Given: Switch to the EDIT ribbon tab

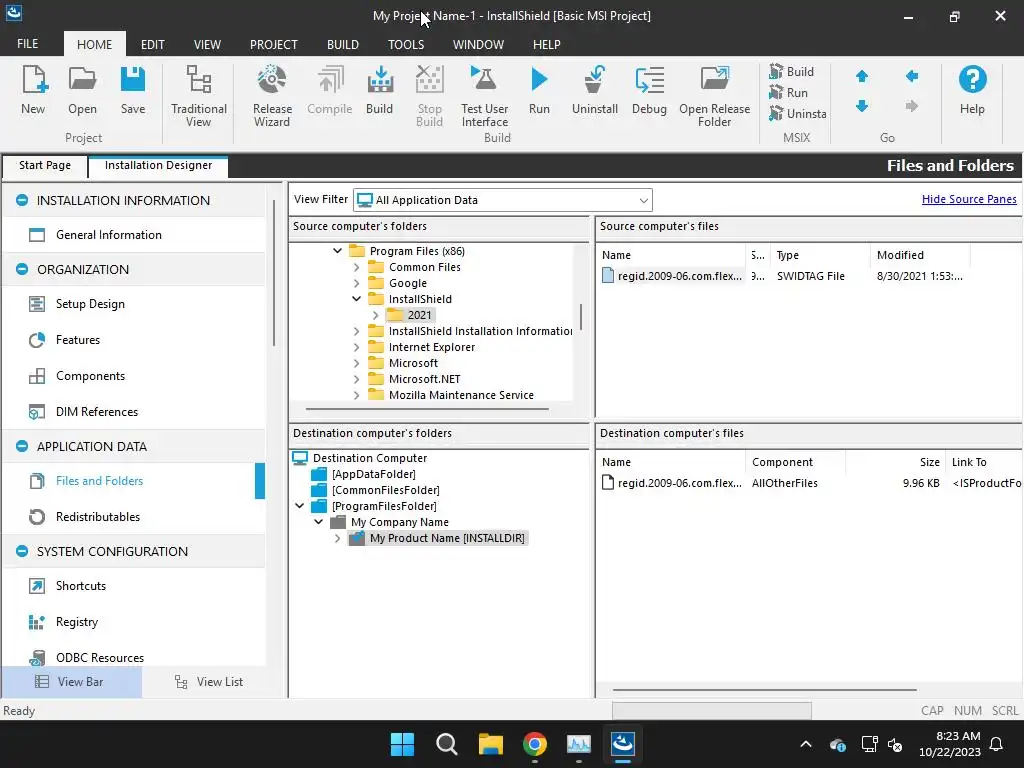Looking at the screenshot, I should pos(152,44).
